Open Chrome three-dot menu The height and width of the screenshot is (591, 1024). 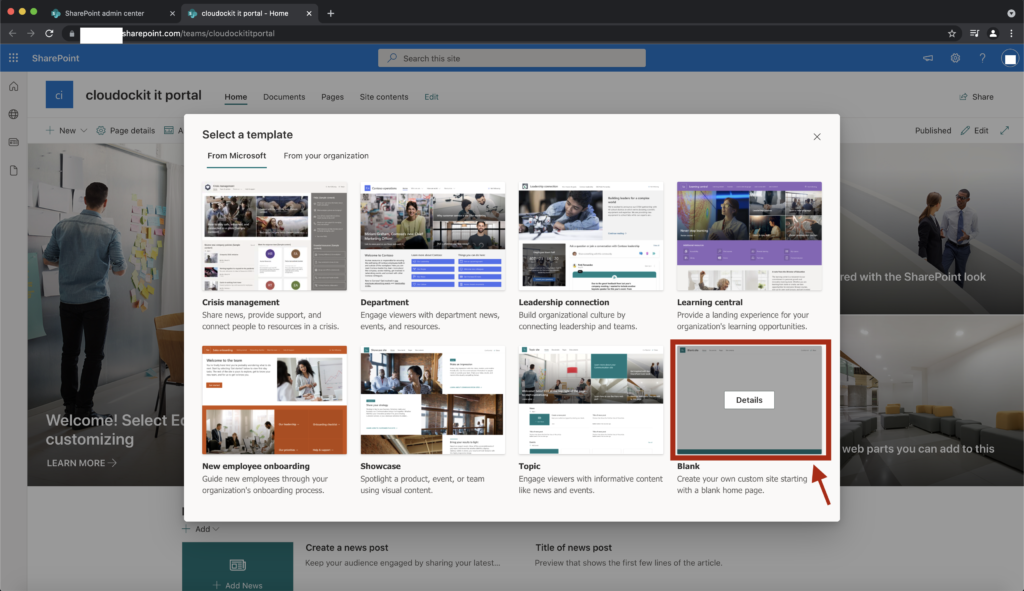1012,33
